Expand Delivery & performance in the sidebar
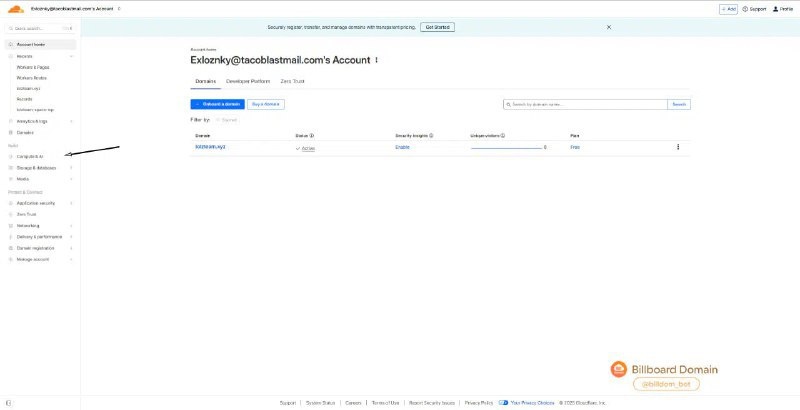This screenshot has width=800, height=410. (x=40, y=237)
